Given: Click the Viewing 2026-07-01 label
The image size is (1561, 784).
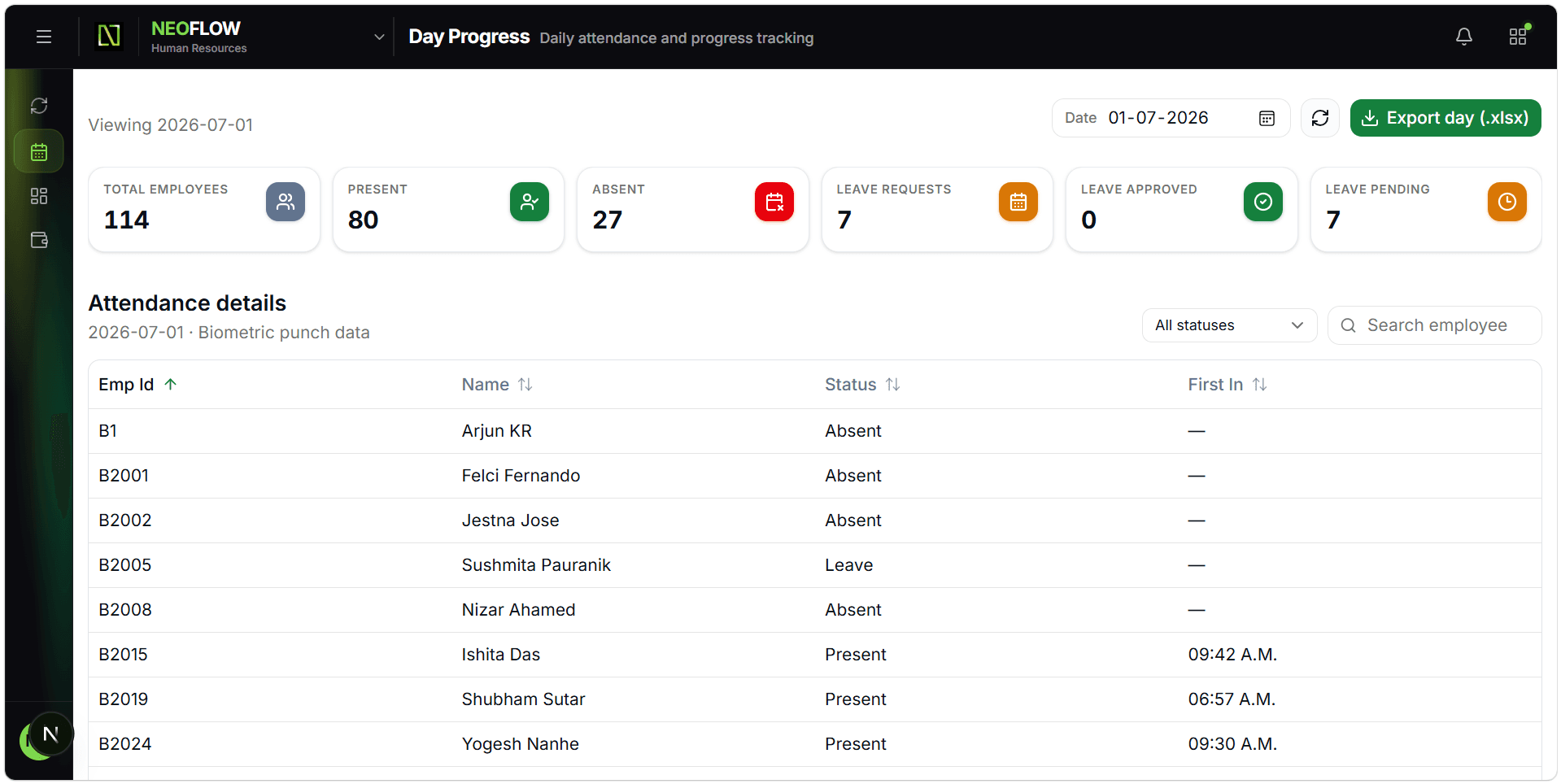Looking at the screenshot, I should tap(171, 125).
